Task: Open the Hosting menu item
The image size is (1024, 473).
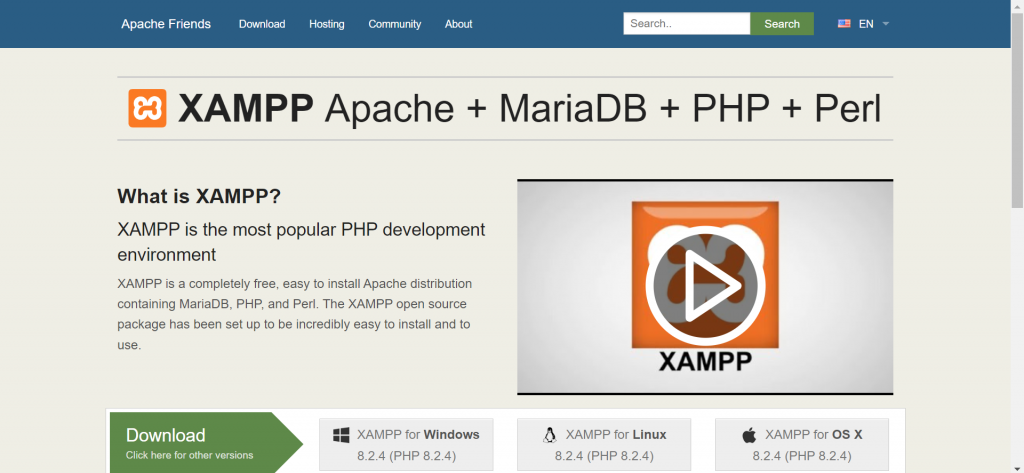Action: pyautogui.click(x=327, y=24)
